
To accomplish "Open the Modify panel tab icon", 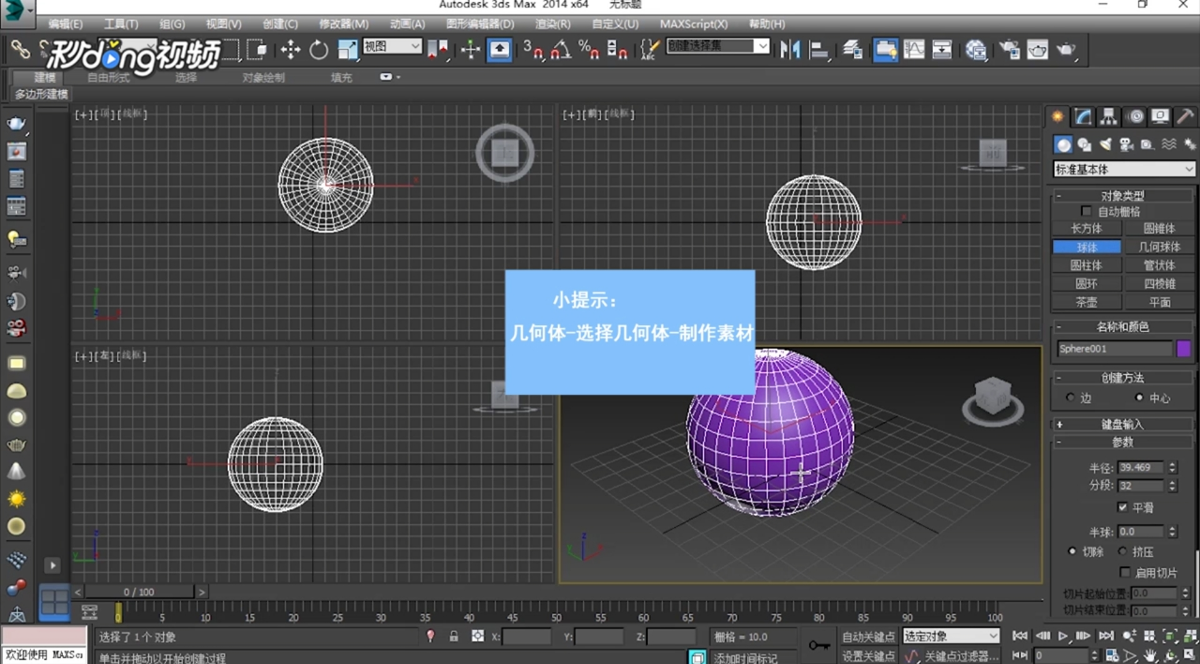I will (1083, 117).
